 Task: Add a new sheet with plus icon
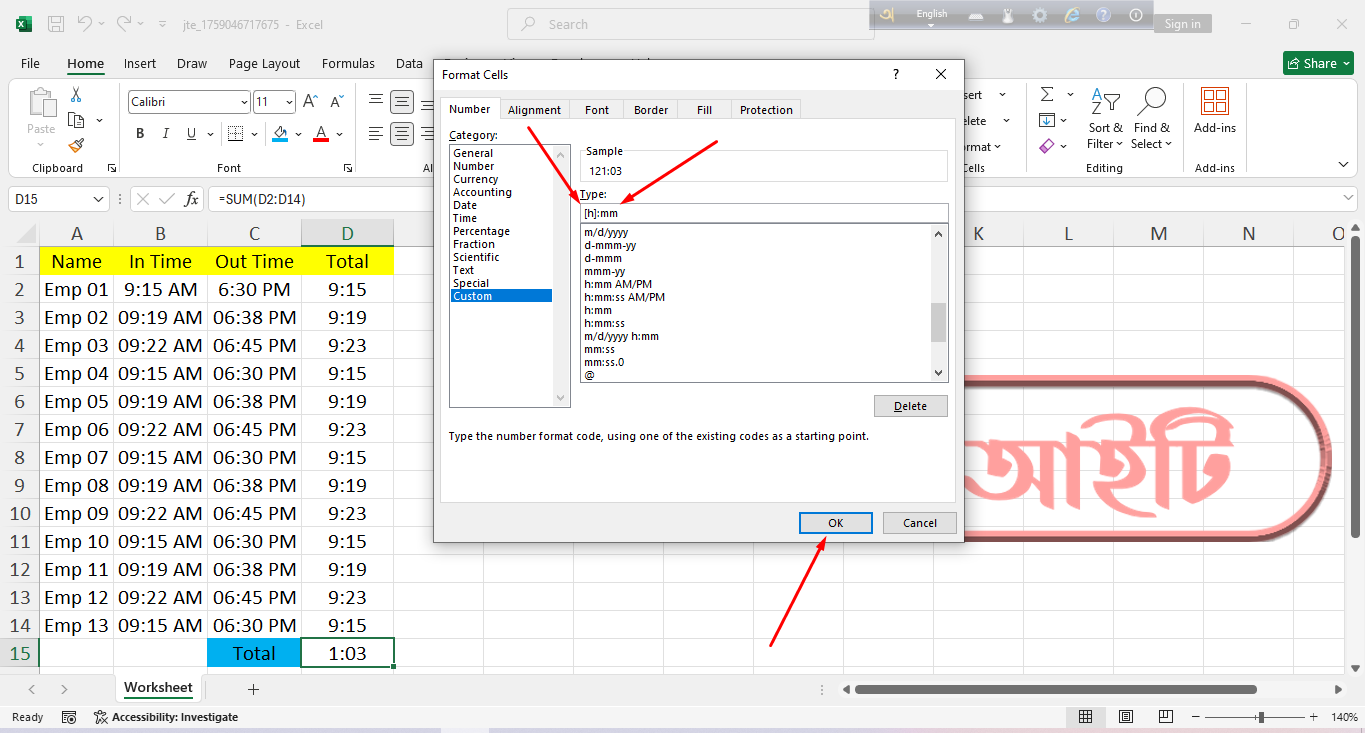(253, 689)
